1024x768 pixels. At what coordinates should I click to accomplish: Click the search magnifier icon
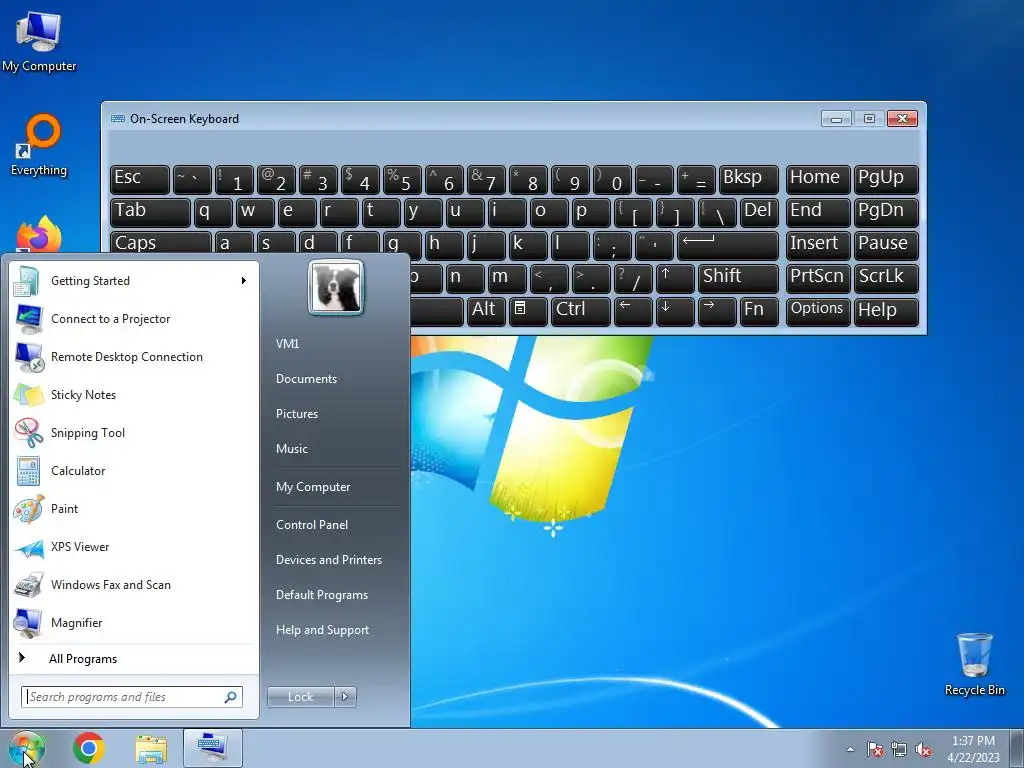(x=231, y=697)
